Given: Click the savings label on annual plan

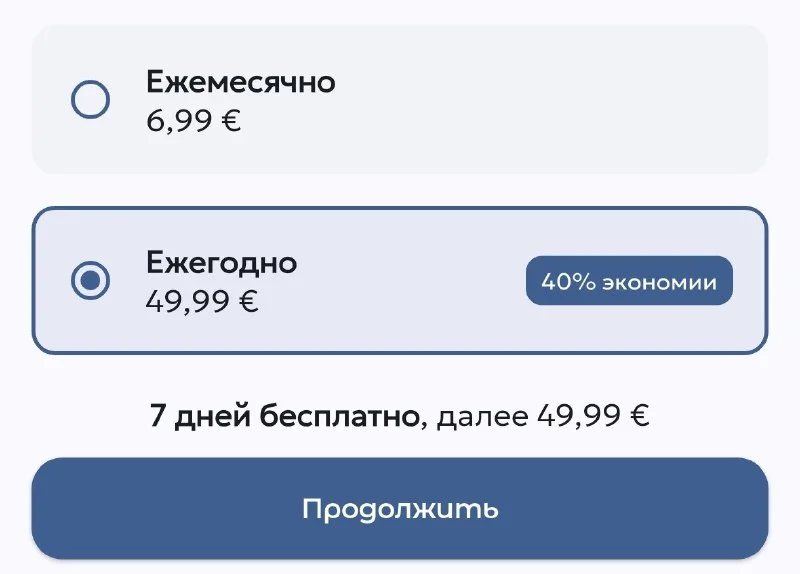Looking at the screenshot, I should (629, 281).
